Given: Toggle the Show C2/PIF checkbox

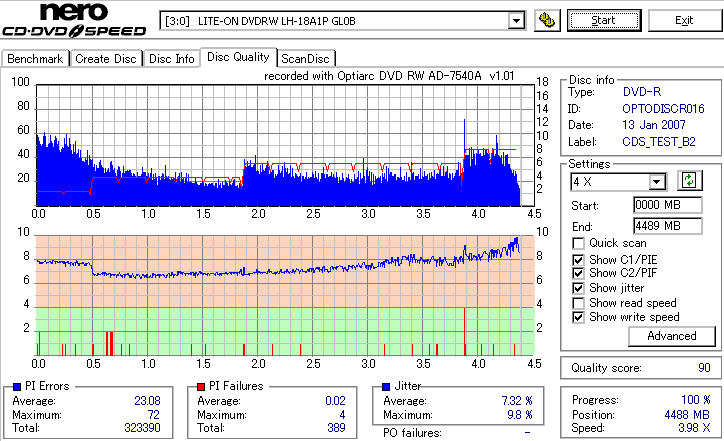Looking at the screenshot, I should 578,273.
